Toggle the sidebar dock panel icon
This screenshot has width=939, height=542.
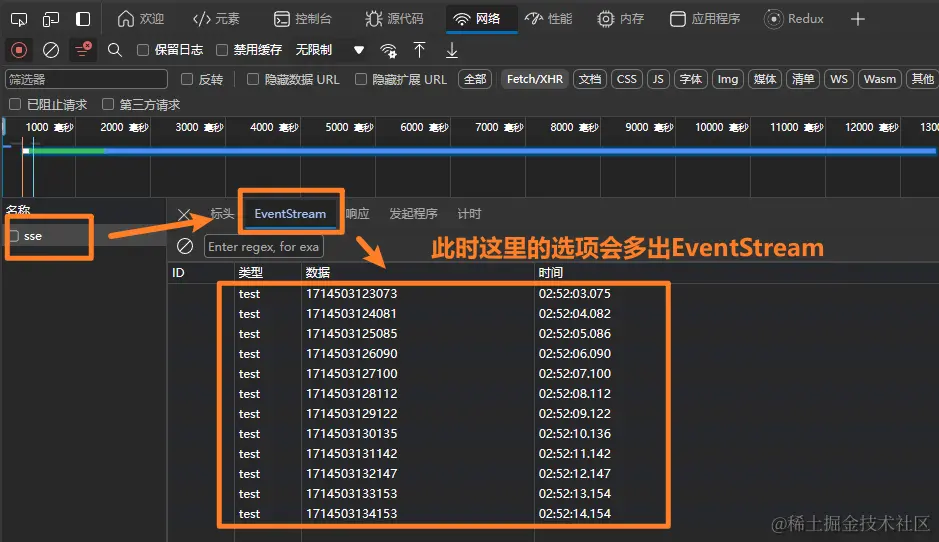point(83,19)
